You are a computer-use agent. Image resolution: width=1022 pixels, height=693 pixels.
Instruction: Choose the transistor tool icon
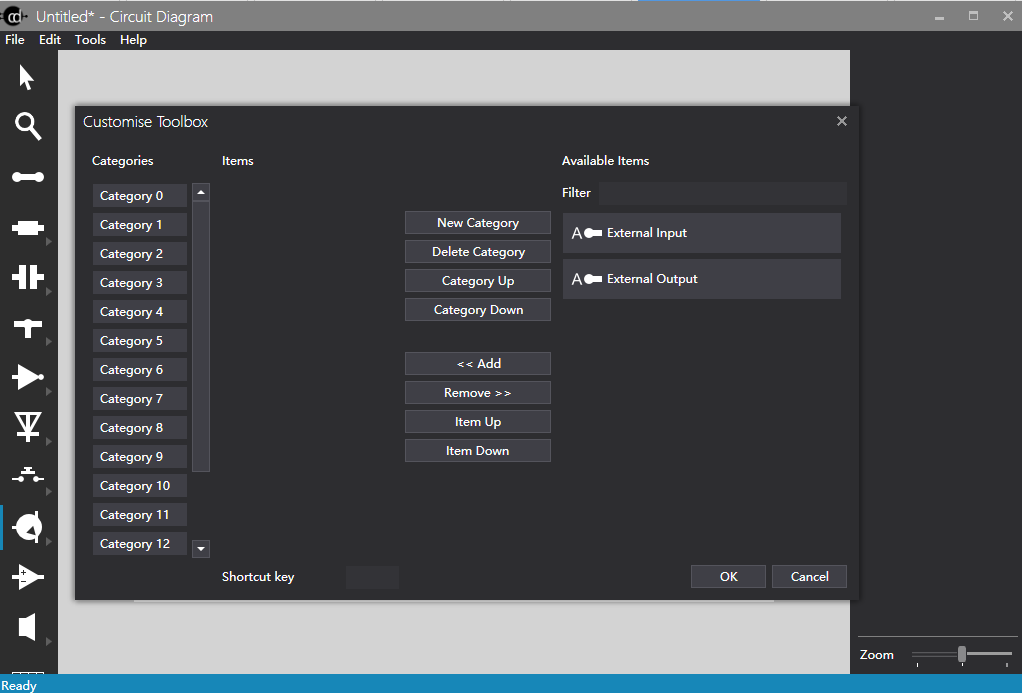(x=28, y=527)
